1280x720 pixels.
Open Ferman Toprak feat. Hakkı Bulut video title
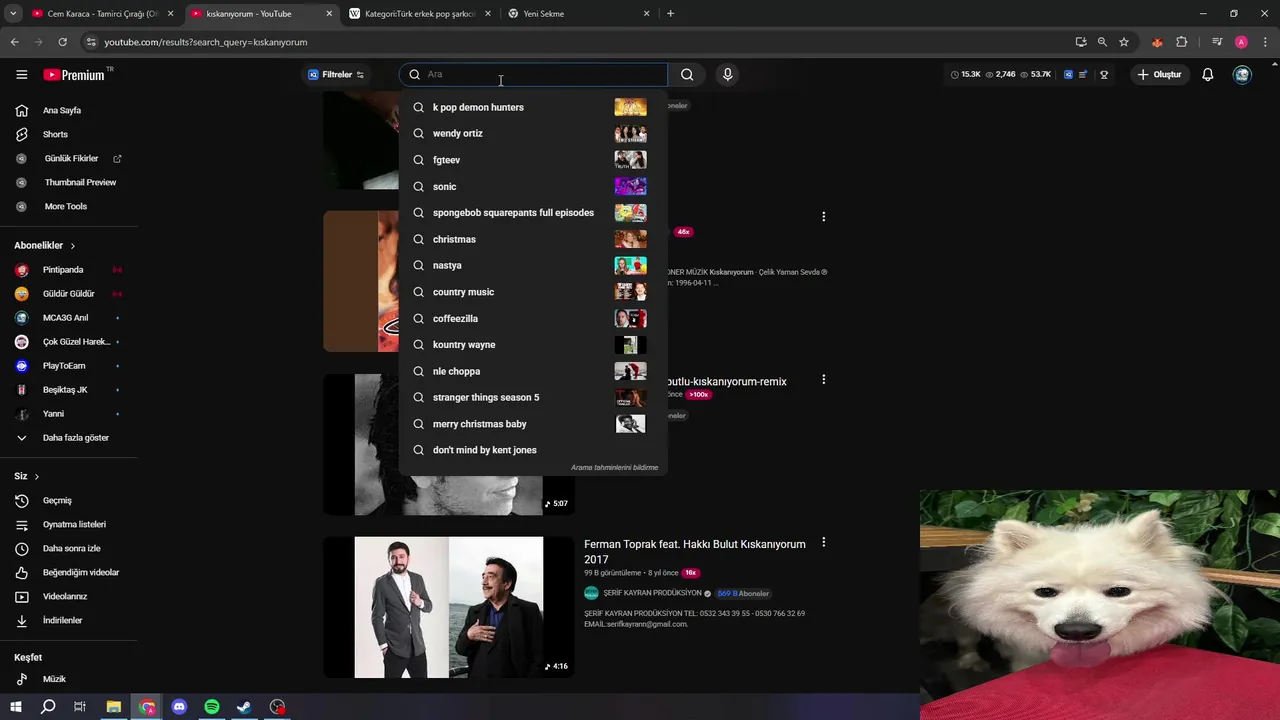point(694,551)
